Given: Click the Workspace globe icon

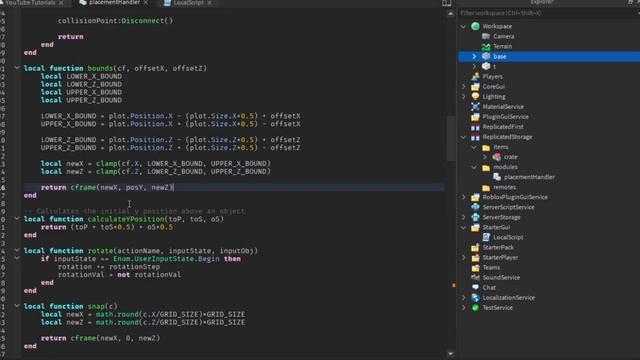Looking at the screenshot, I should (475, 26).
